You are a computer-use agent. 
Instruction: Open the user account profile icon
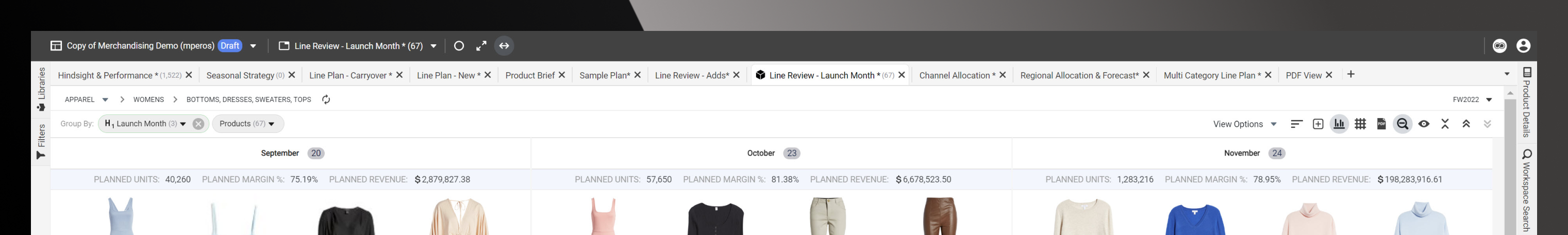[x=1523, y=46]
